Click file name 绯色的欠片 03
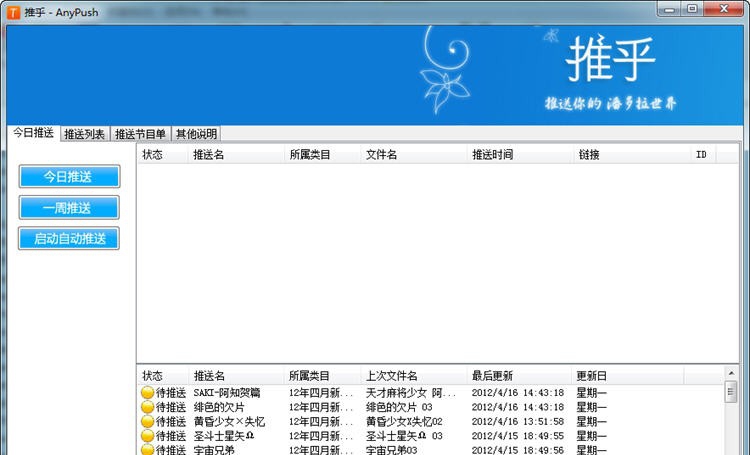 [399, 407]
